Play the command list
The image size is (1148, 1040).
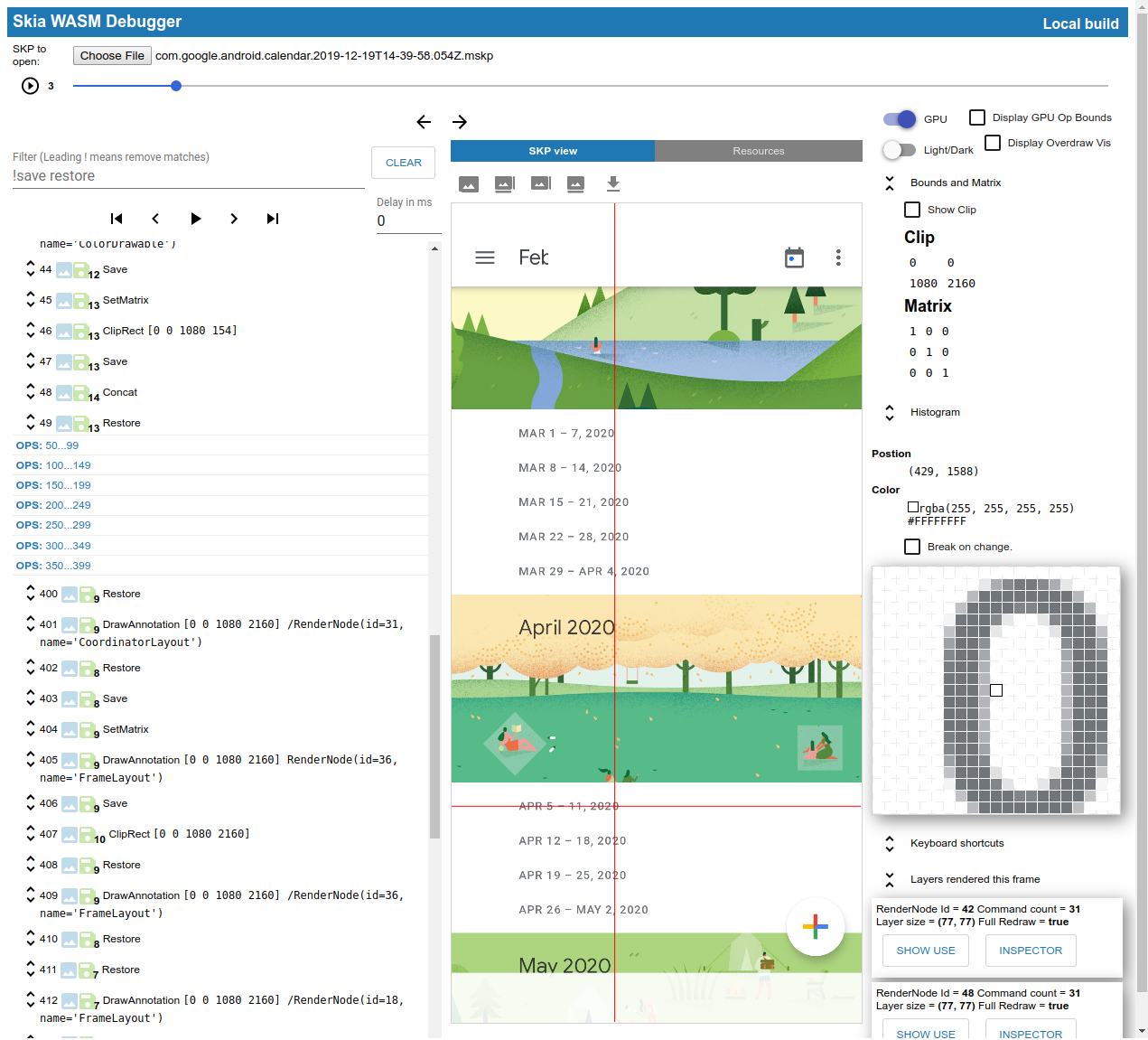(195, 219)
